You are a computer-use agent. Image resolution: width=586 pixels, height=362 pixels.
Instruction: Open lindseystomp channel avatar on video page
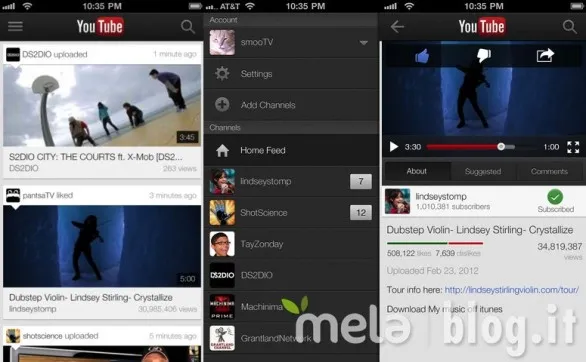397,201
